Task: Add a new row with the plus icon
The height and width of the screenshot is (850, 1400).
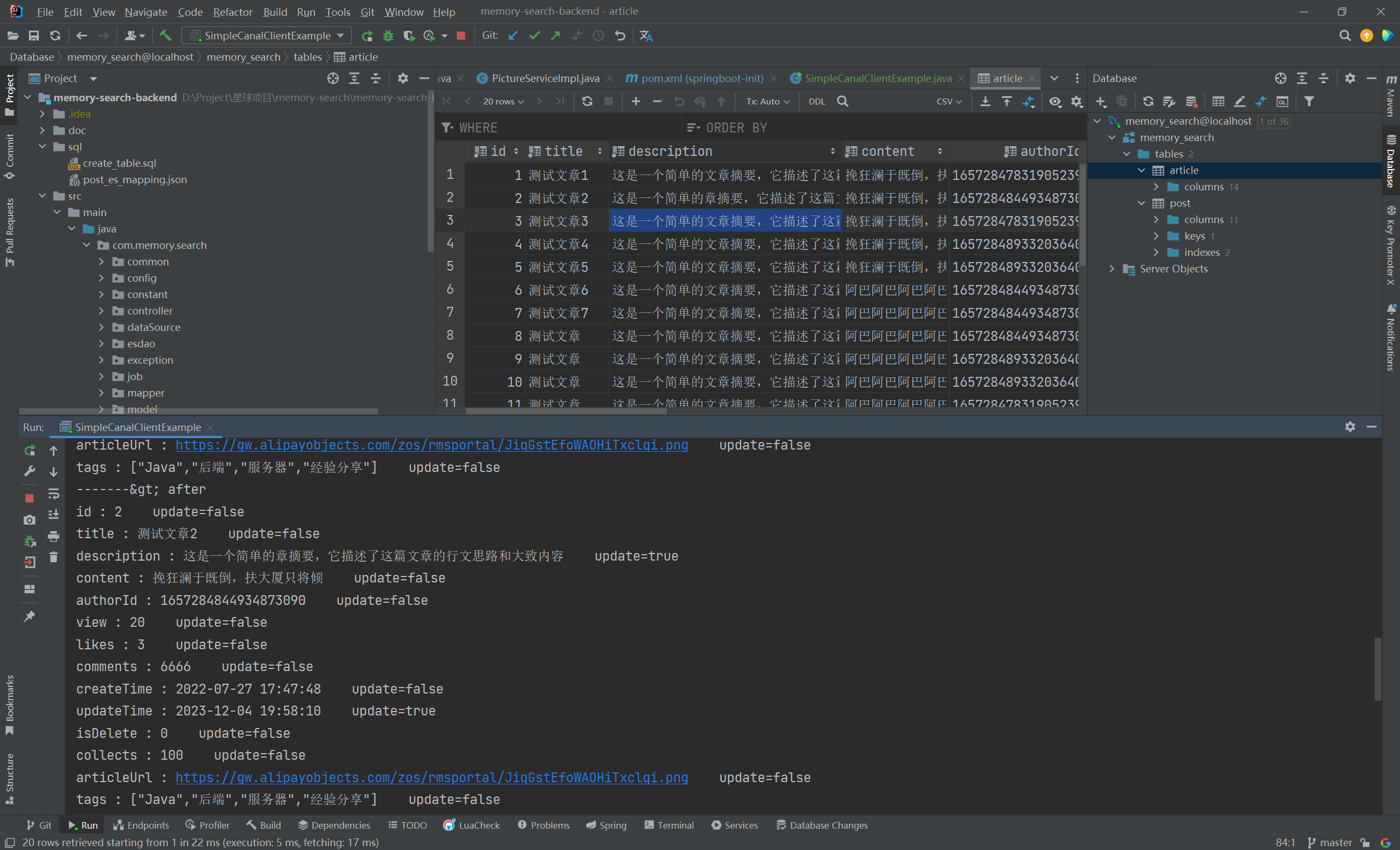Action: click(636, 101)
